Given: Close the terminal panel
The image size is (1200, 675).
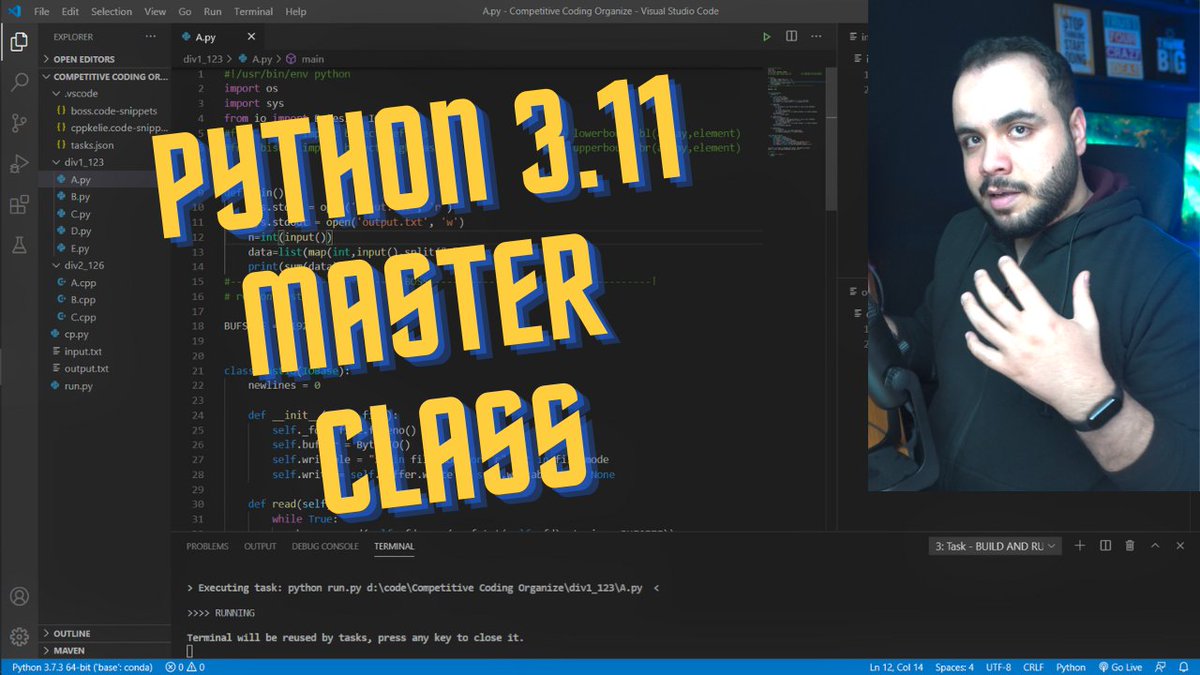Looking at the screenshot, I should [1180, 546].
